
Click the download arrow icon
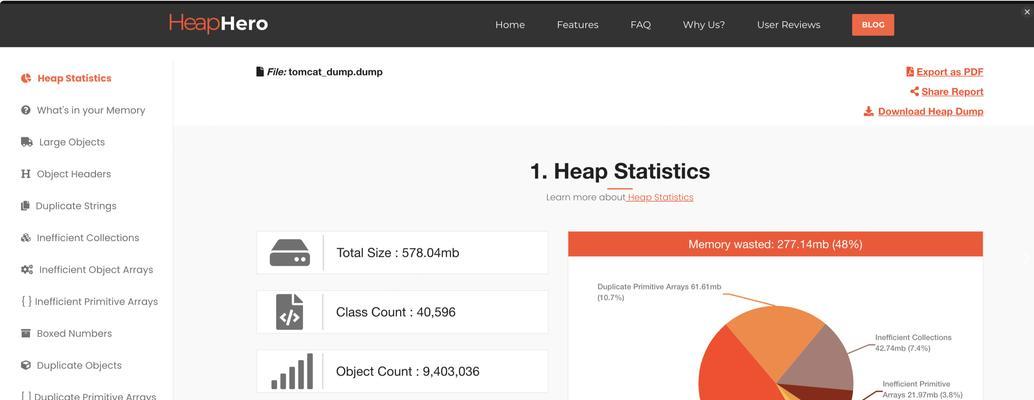point(868,111)
